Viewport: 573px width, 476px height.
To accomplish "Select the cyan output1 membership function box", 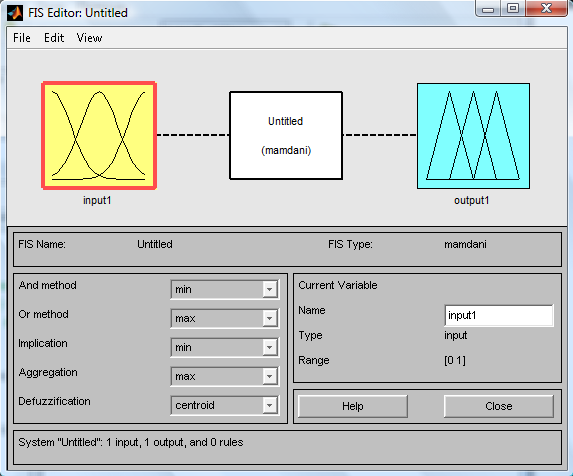I will point(473,136).
